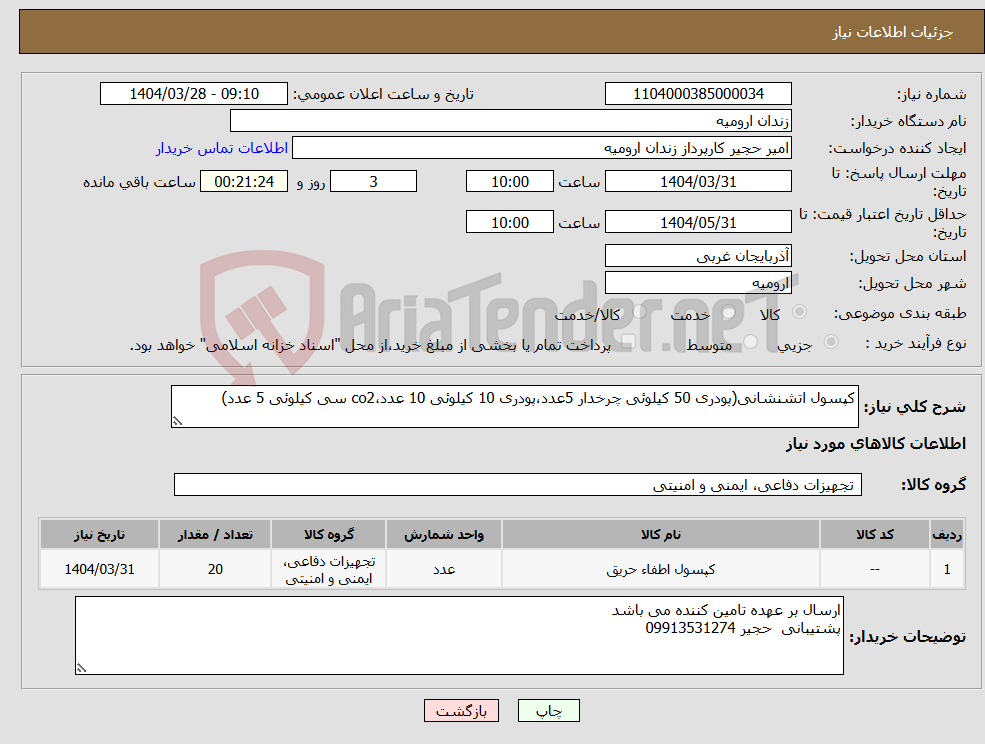Click the need number field 1104000385000034
This screenshot has height=744, width=985.
pyautogui.click(x=698, y=94)
